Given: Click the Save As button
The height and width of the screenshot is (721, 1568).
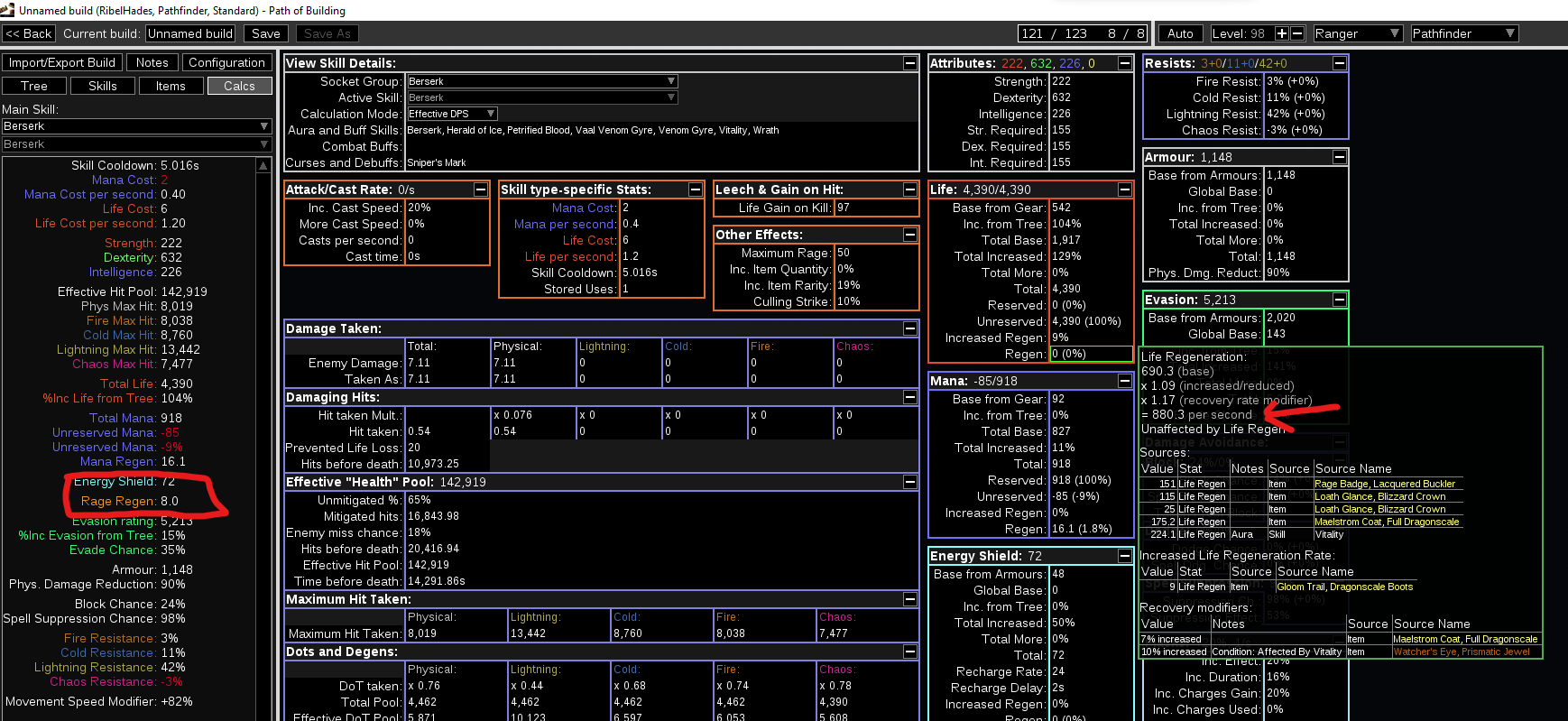Looking at the screenshot, I should point(327,33).
